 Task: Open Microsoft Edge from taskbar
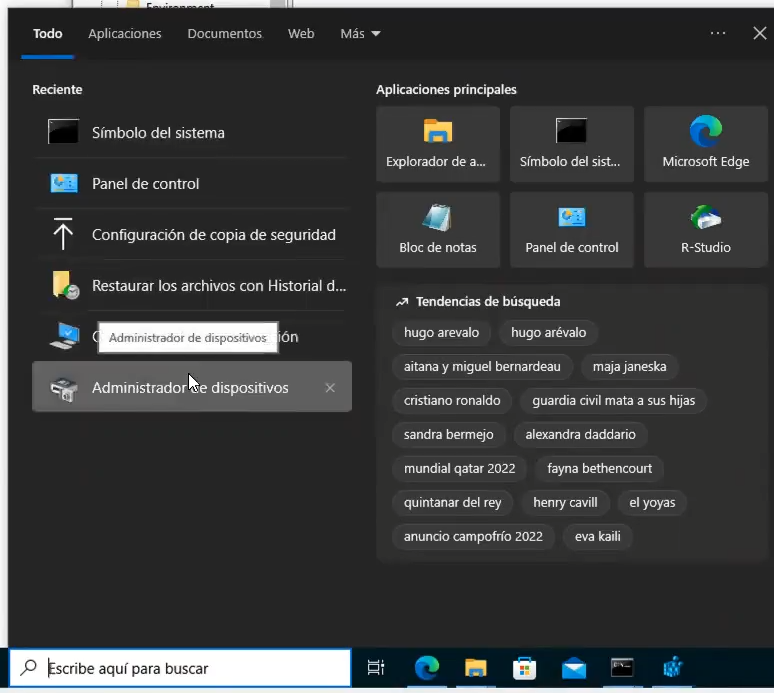pyautogui.click(x=426, y=668)
